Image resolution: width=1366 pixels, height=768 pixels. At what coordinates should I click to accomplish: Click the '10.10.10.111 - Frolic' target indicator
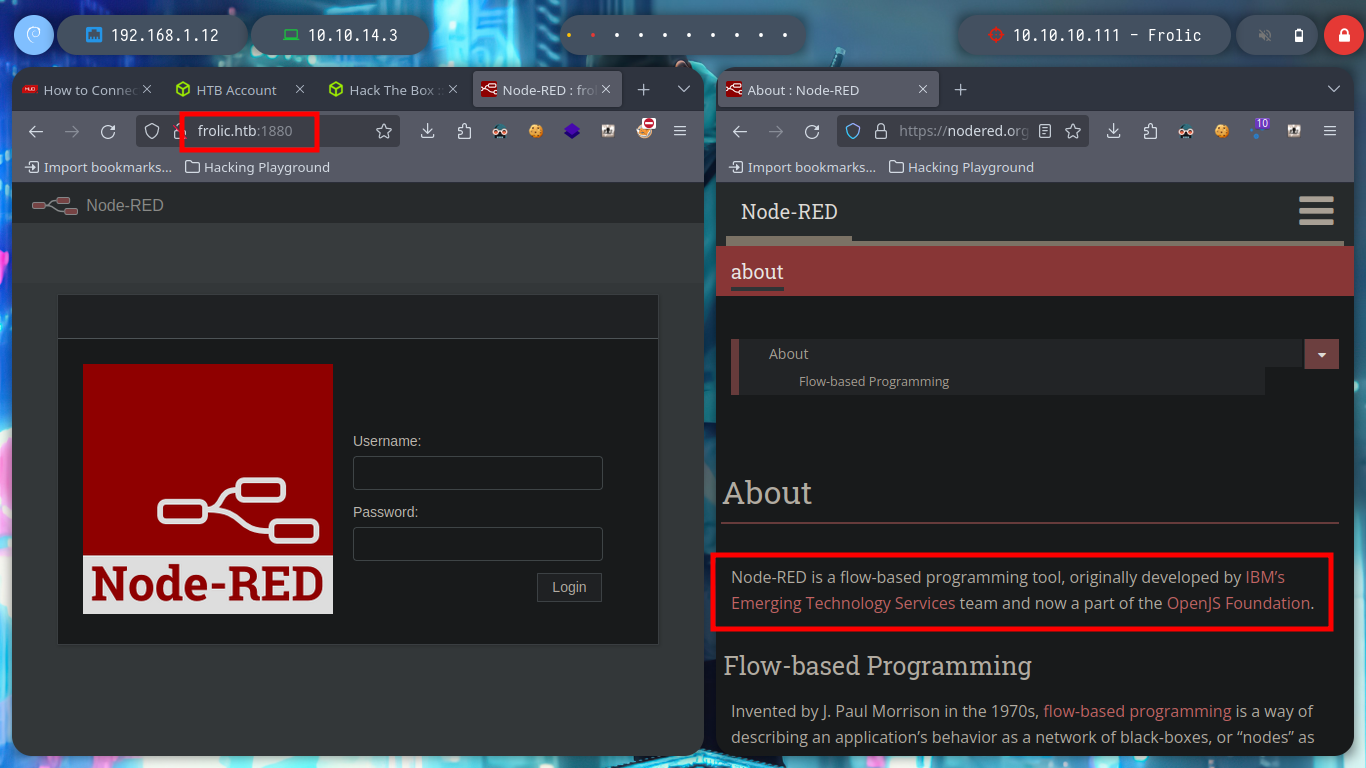point(1094,35)
